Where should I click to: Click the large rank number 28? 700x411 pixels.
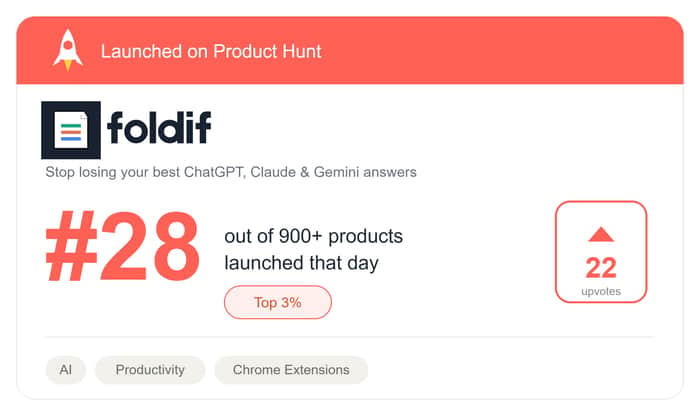(150, 245)
